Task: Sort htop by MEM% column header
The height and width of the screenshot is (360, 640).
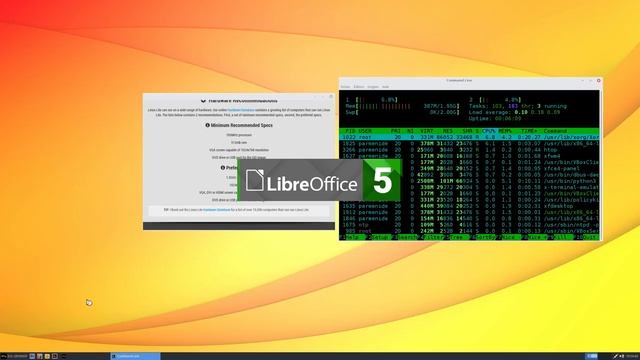Action: coord(505,131)
